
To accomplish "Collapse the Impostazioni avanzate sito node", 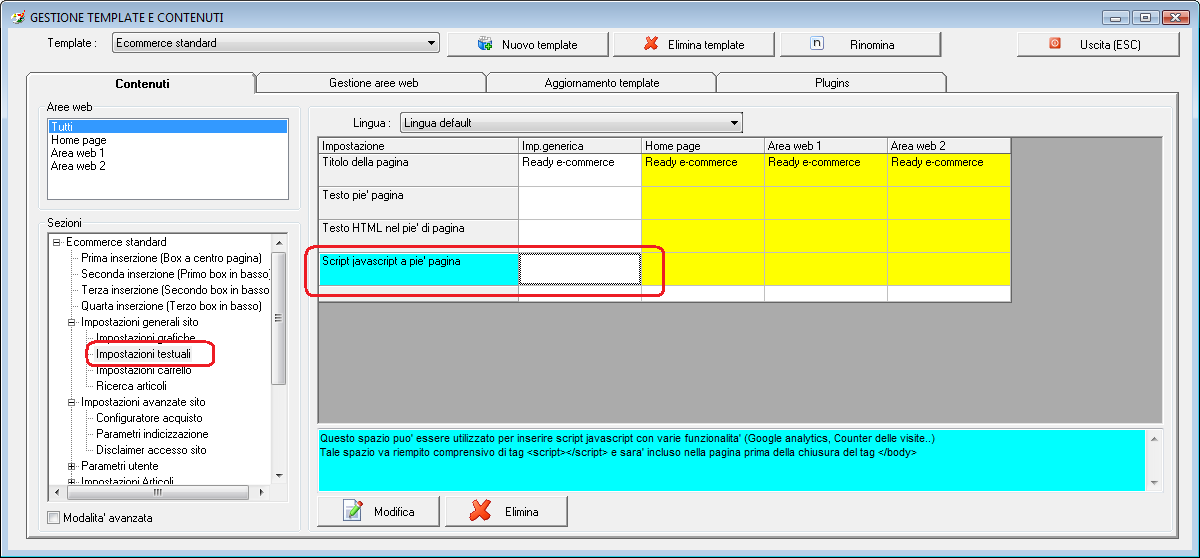I will [x=72, y=402].
